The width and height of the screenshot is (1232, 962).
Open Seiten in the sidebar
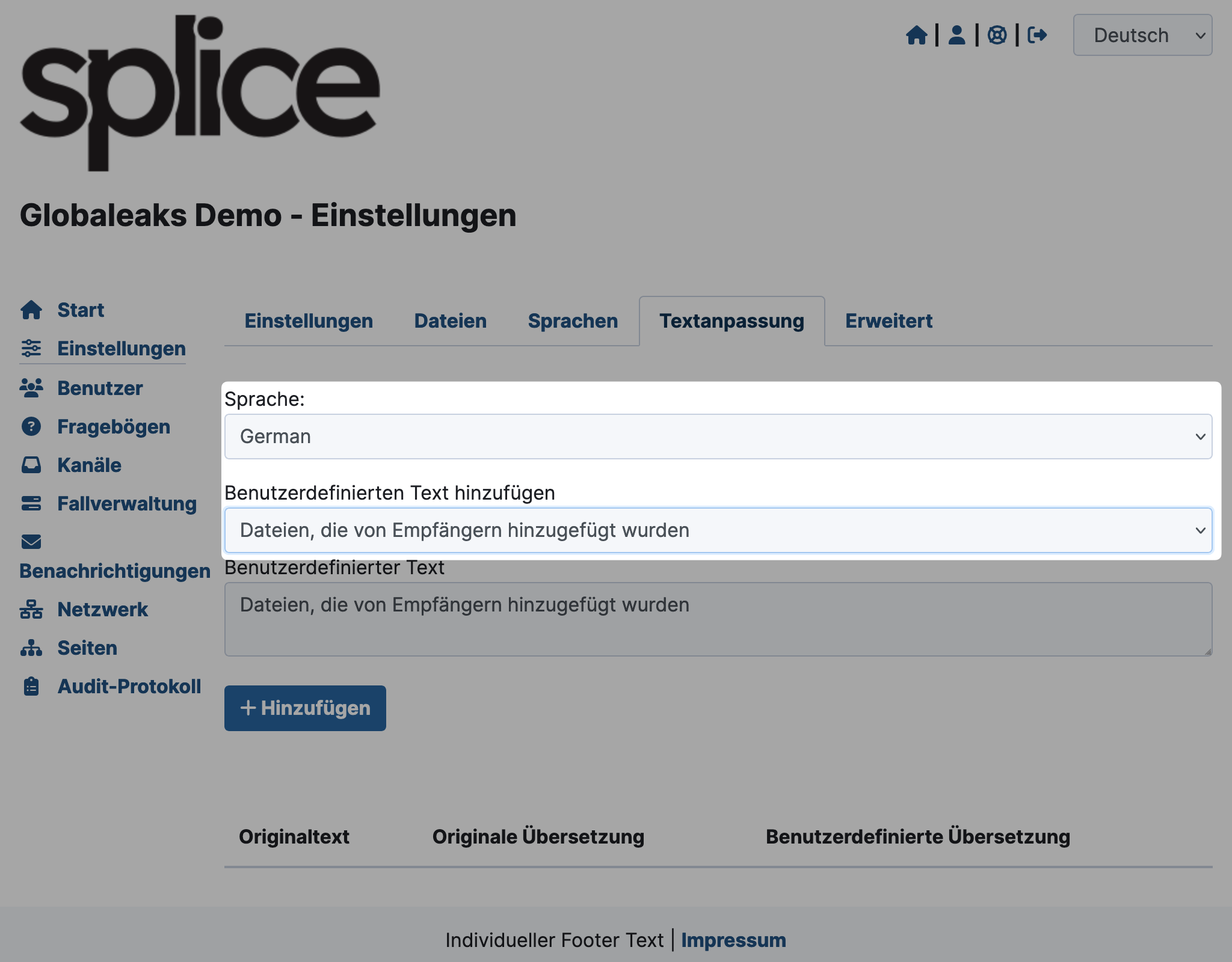[87, 648]
